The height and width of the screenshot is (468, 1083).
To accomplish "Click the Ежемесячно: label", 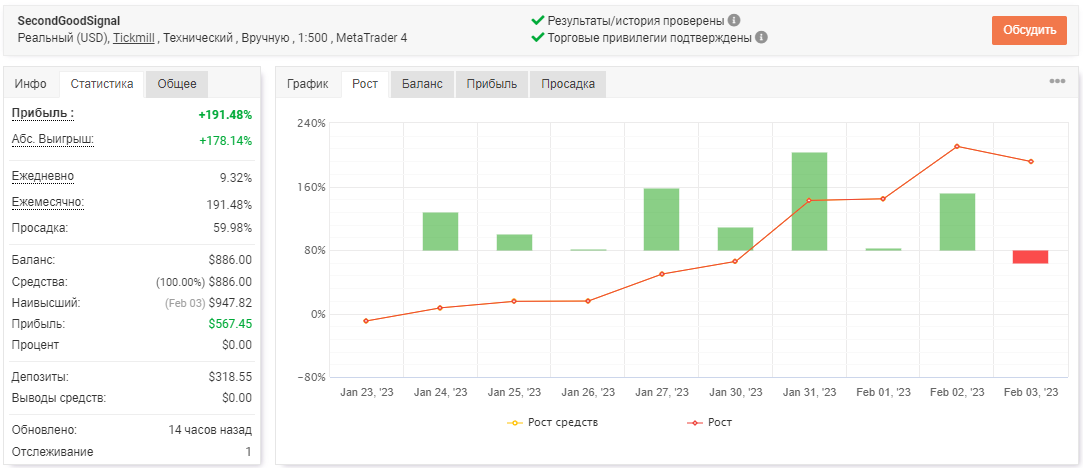I will coord(48,202).
